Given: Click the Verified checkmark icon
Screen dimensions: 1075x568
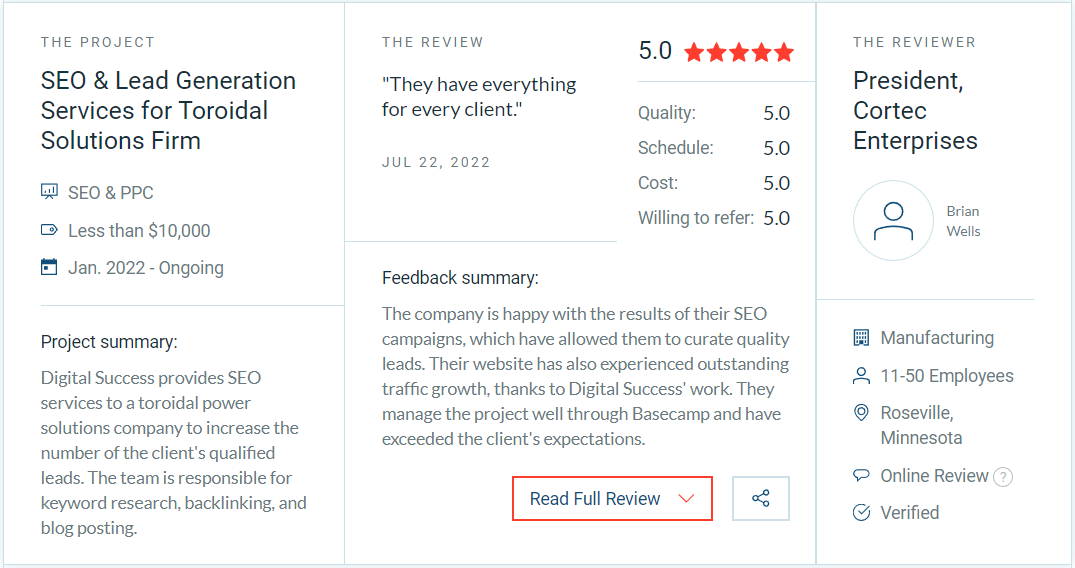Looking at the screenshot, I should click(861, 513).
